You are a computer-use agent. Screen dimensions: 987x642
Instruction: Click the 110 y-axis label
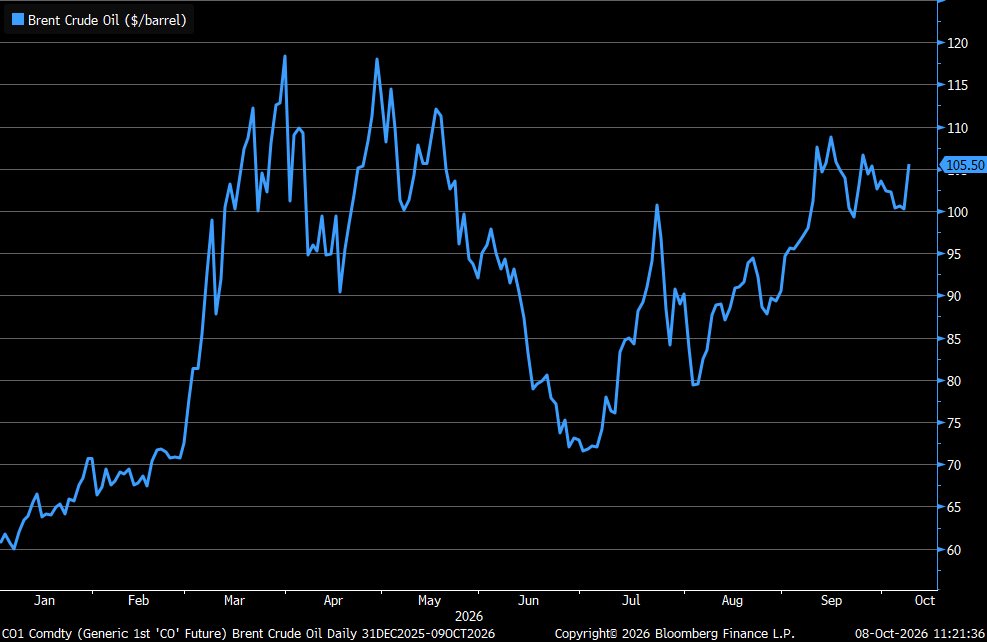[957, 128]
